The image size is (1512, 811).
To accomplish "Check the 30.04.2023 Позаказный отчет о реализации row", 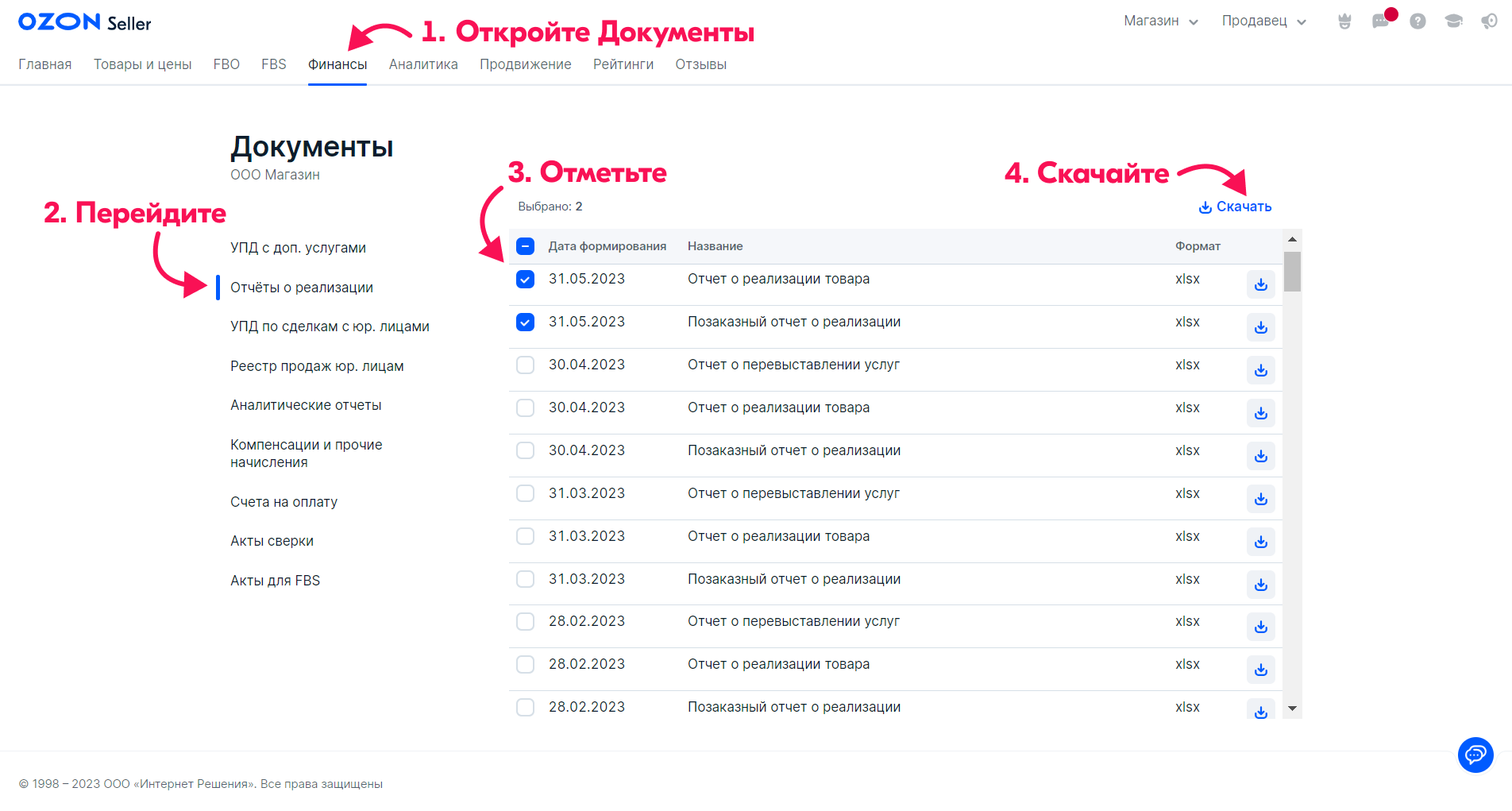I will click(x=525, y=450).
